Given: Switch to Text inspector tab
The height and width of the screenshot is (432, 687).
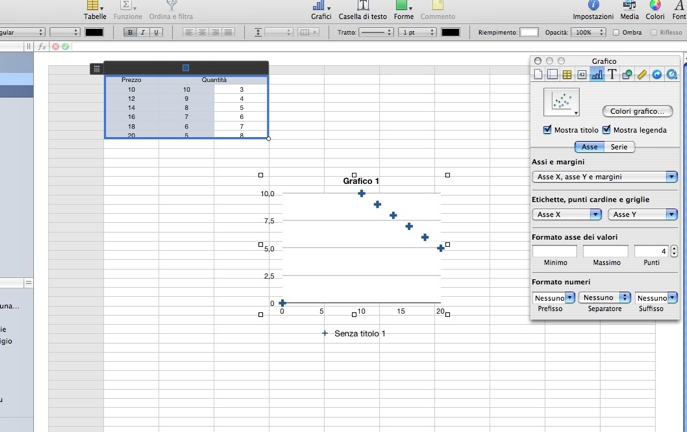Looking at the screenshot, I should coord(612,74).
